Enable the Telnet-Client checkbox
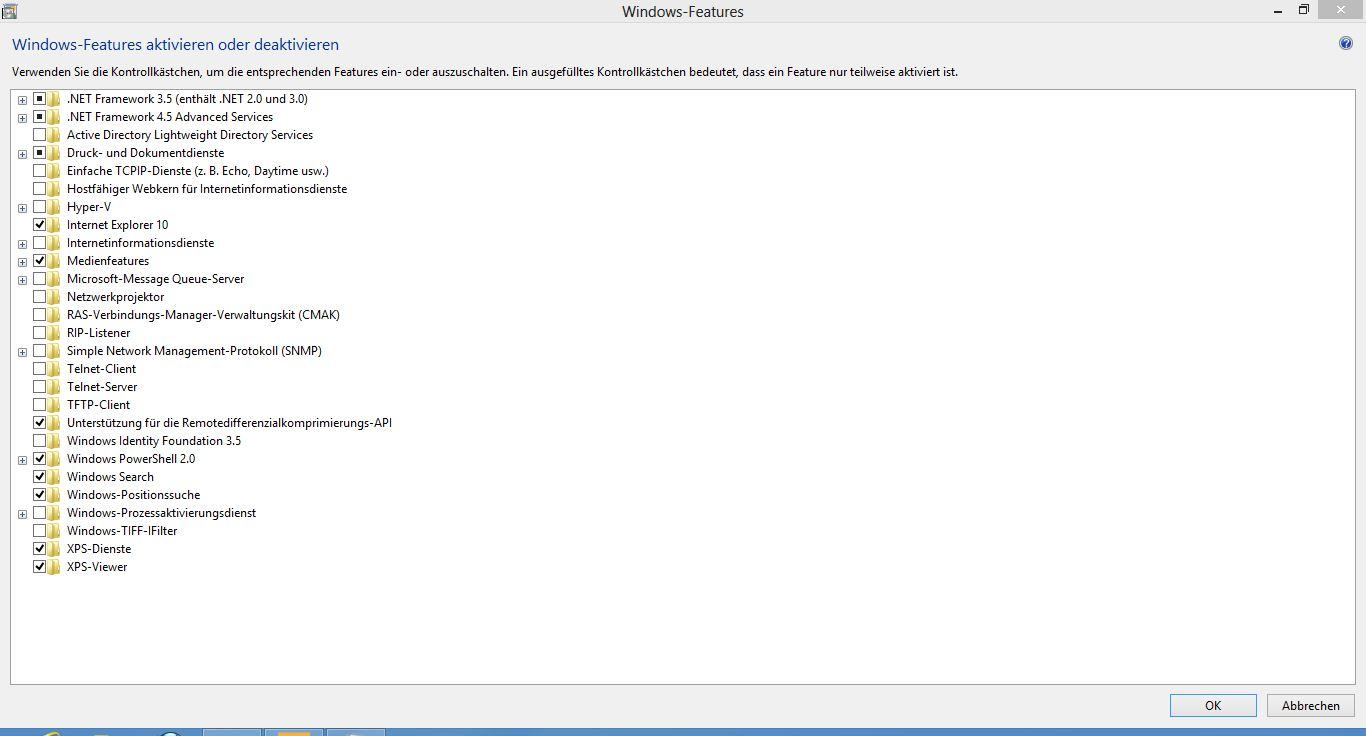1366x736 pixels. coord(40,369)
